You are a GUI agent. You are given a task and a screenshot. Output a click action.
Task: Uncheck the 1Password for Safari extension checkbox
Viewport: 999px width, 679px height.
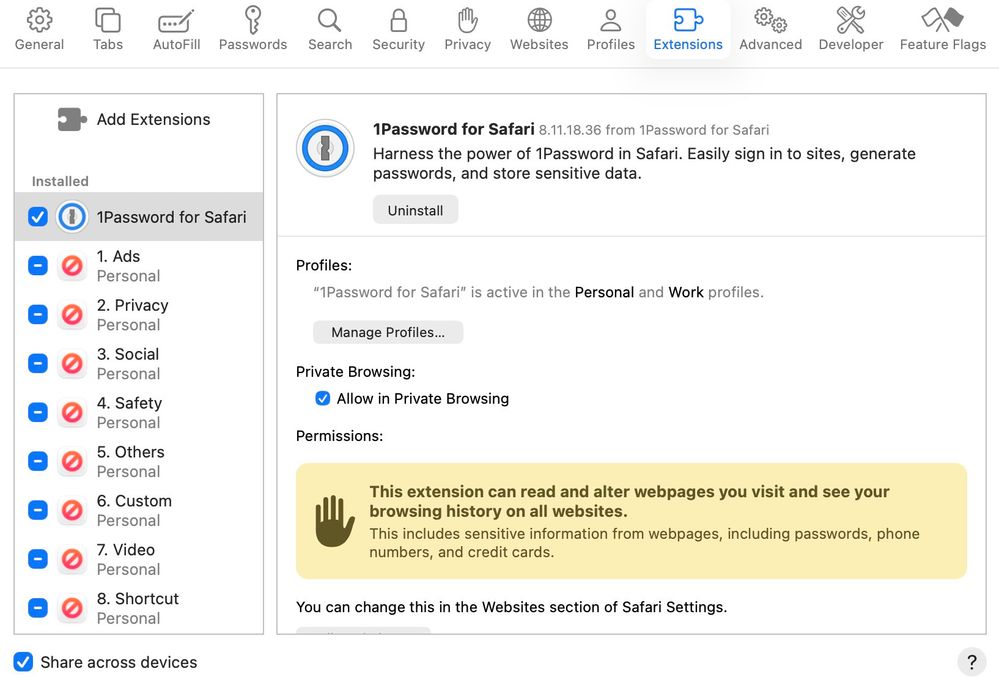pyautogui.click(x=38, y=217)
